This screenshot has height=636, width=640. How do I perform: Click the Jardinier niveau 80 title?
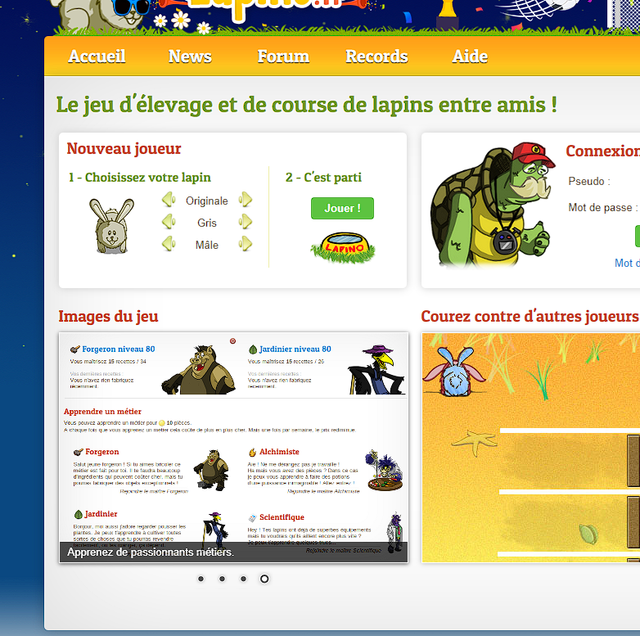(295, 349)
